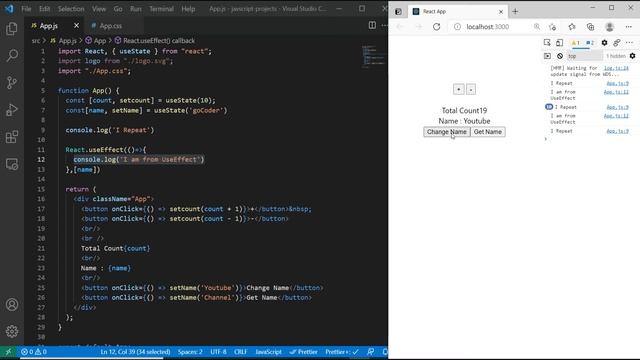Decrement count with the - button

pyautogui.click(x=471, y=89)
